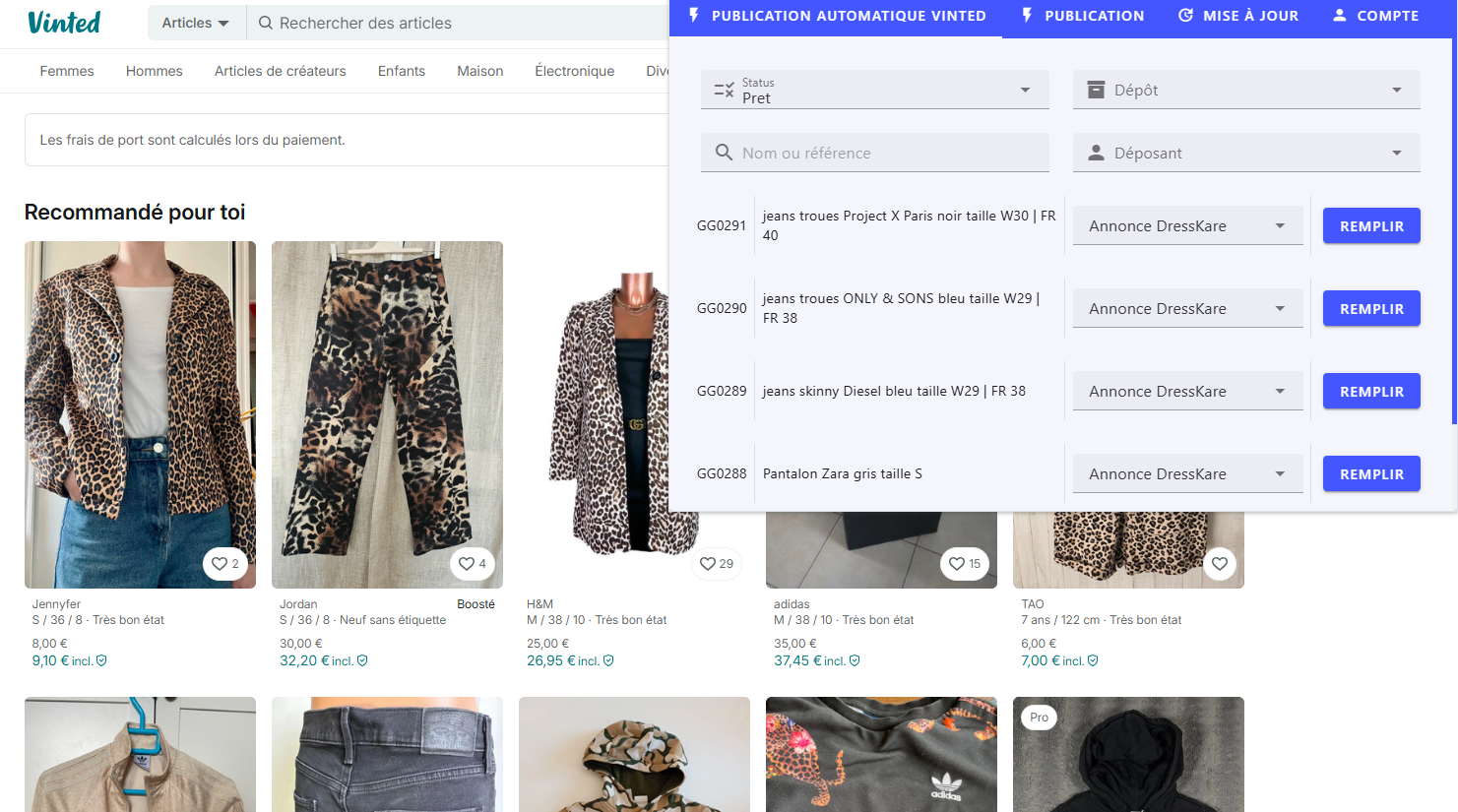Open the Status dropdown set to Pret

pos(874,90)
